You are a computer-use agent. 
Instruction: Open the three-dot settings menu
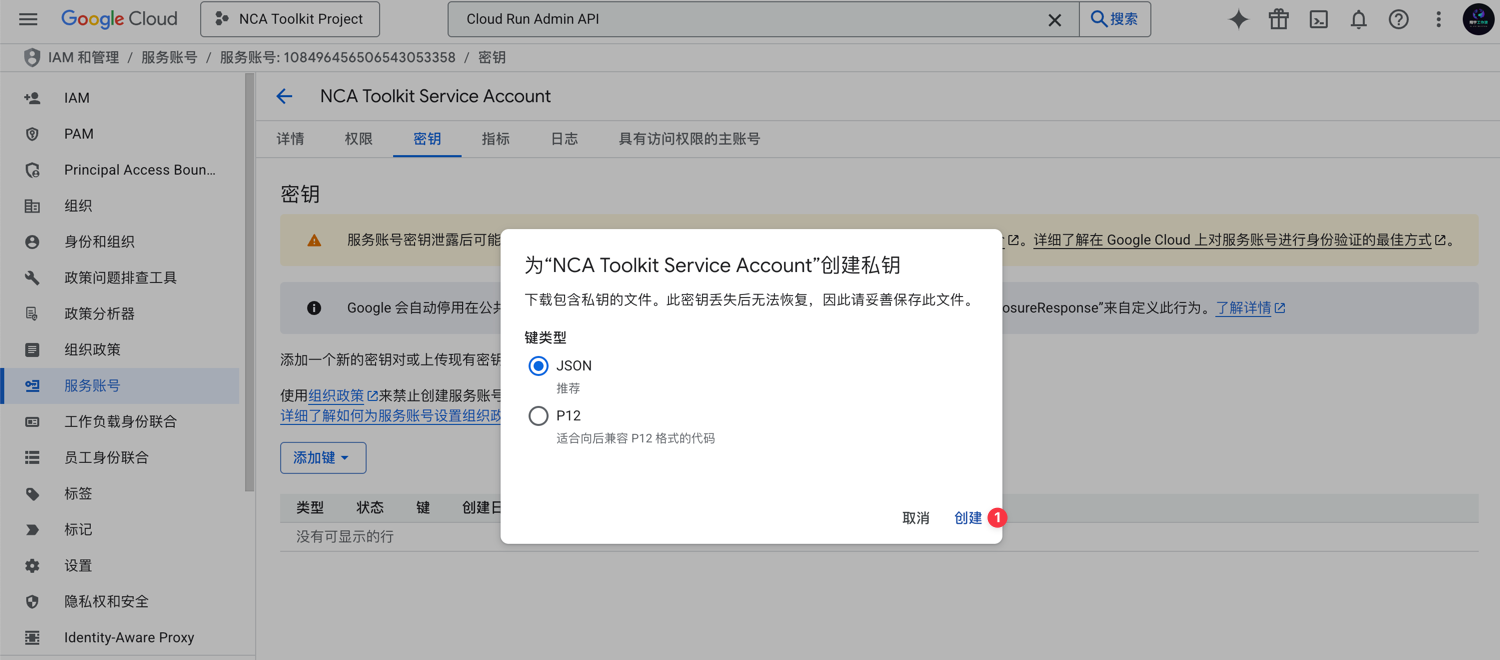pos(1438,19)
